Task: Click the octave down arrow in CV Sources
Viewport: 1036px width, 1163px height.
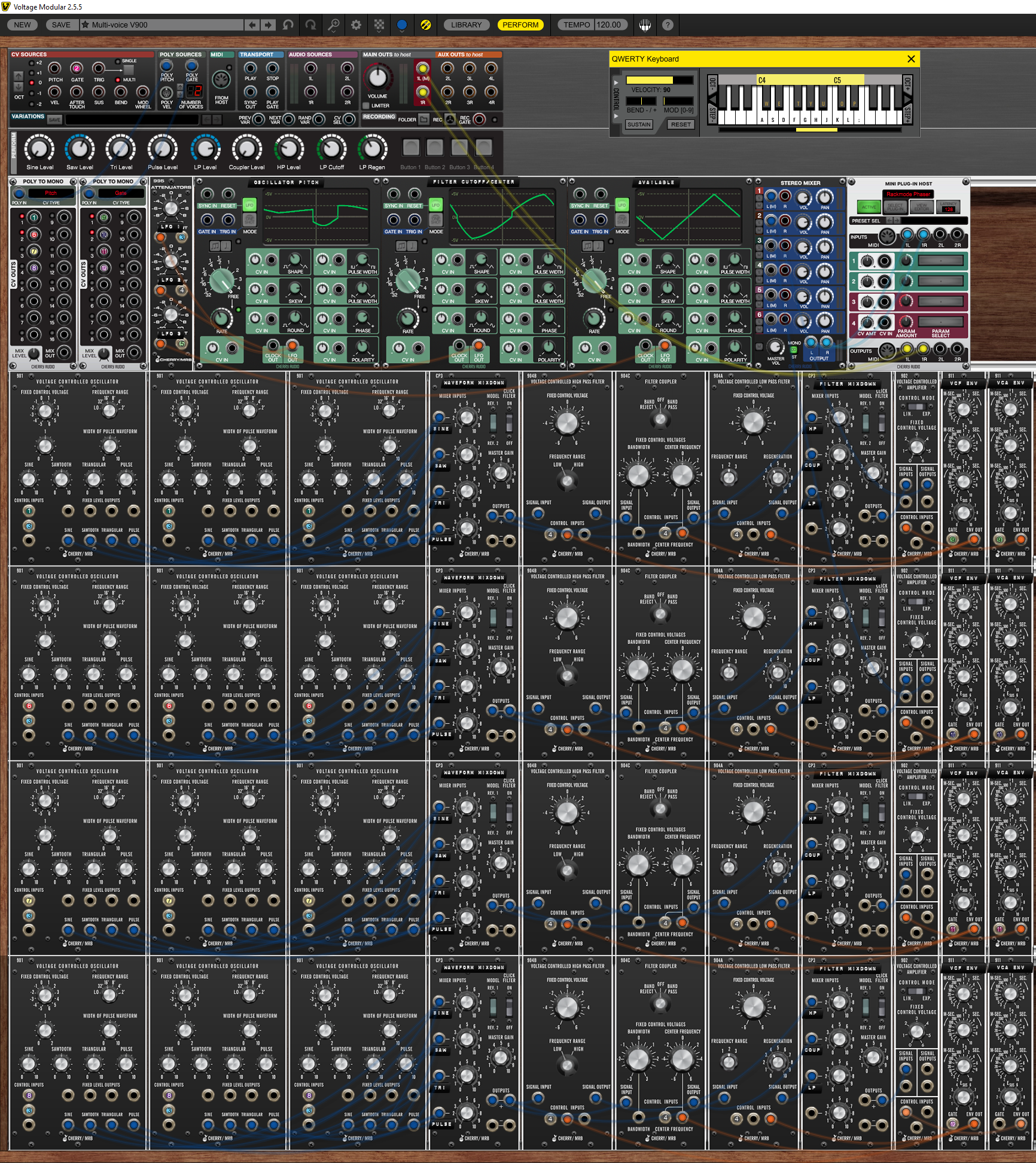Action: point(19,87)
